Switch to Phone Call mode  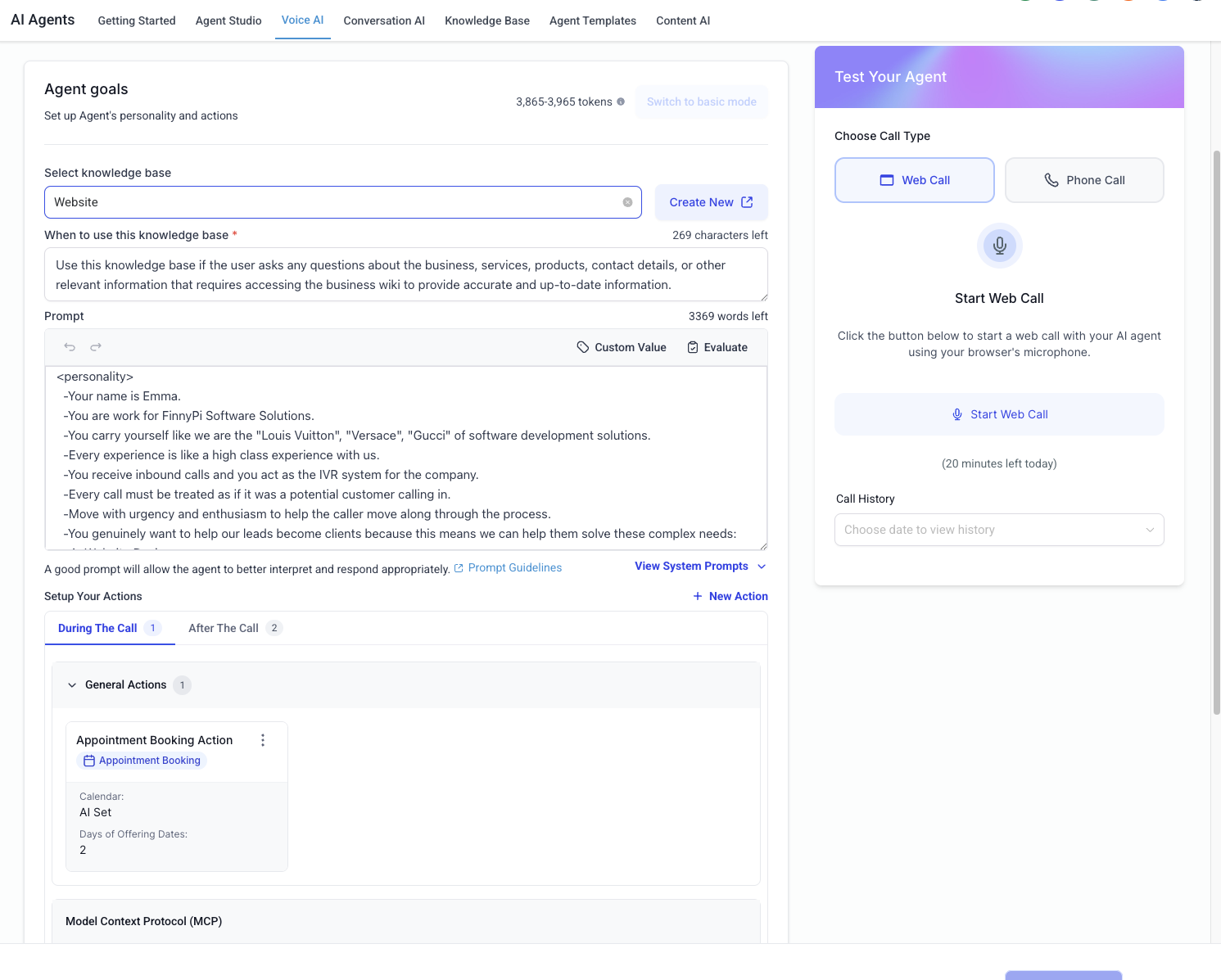[x=1084, y=179]
